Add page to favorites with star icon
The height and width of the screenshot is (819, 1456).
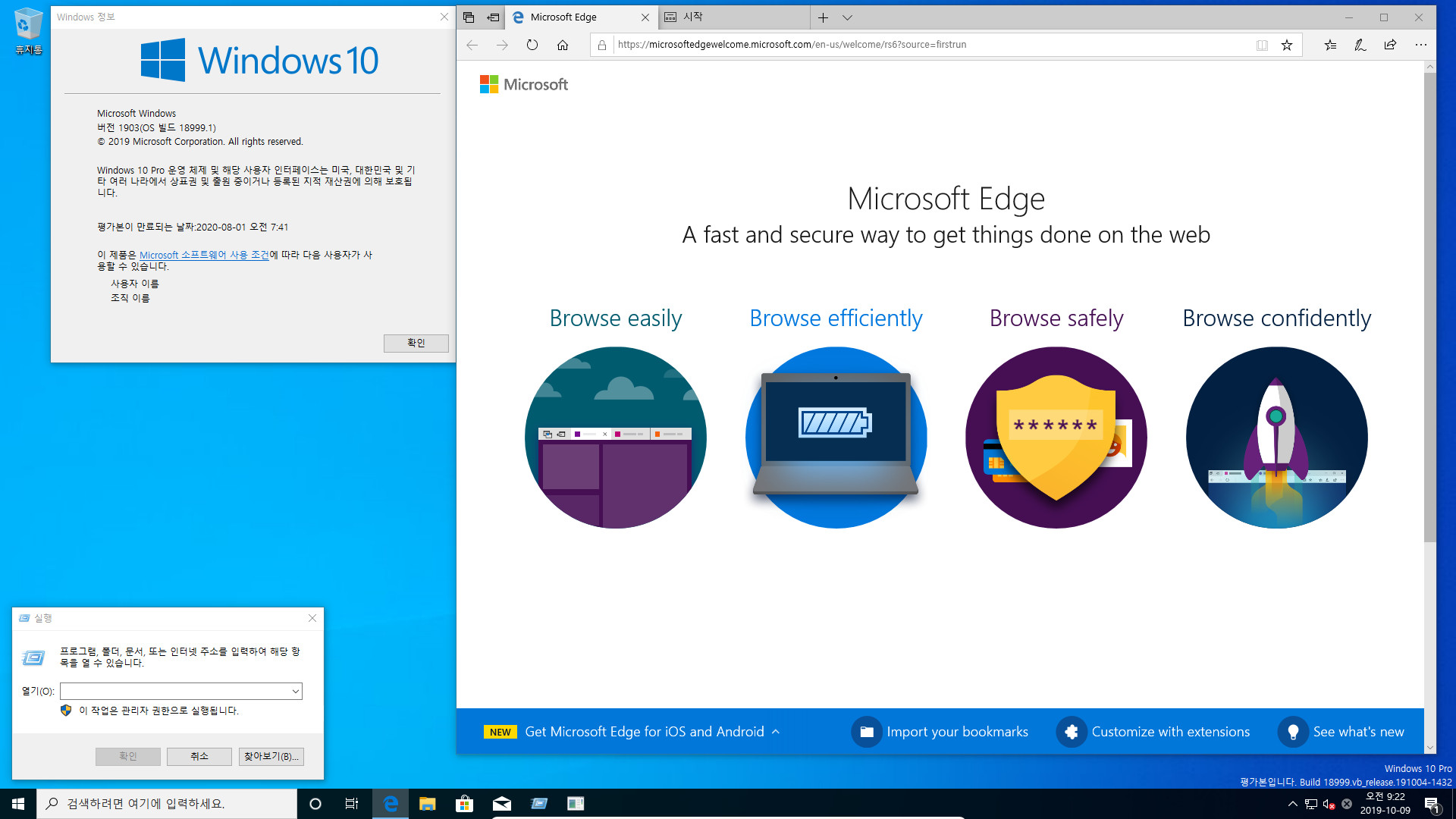pos(1287,45)
